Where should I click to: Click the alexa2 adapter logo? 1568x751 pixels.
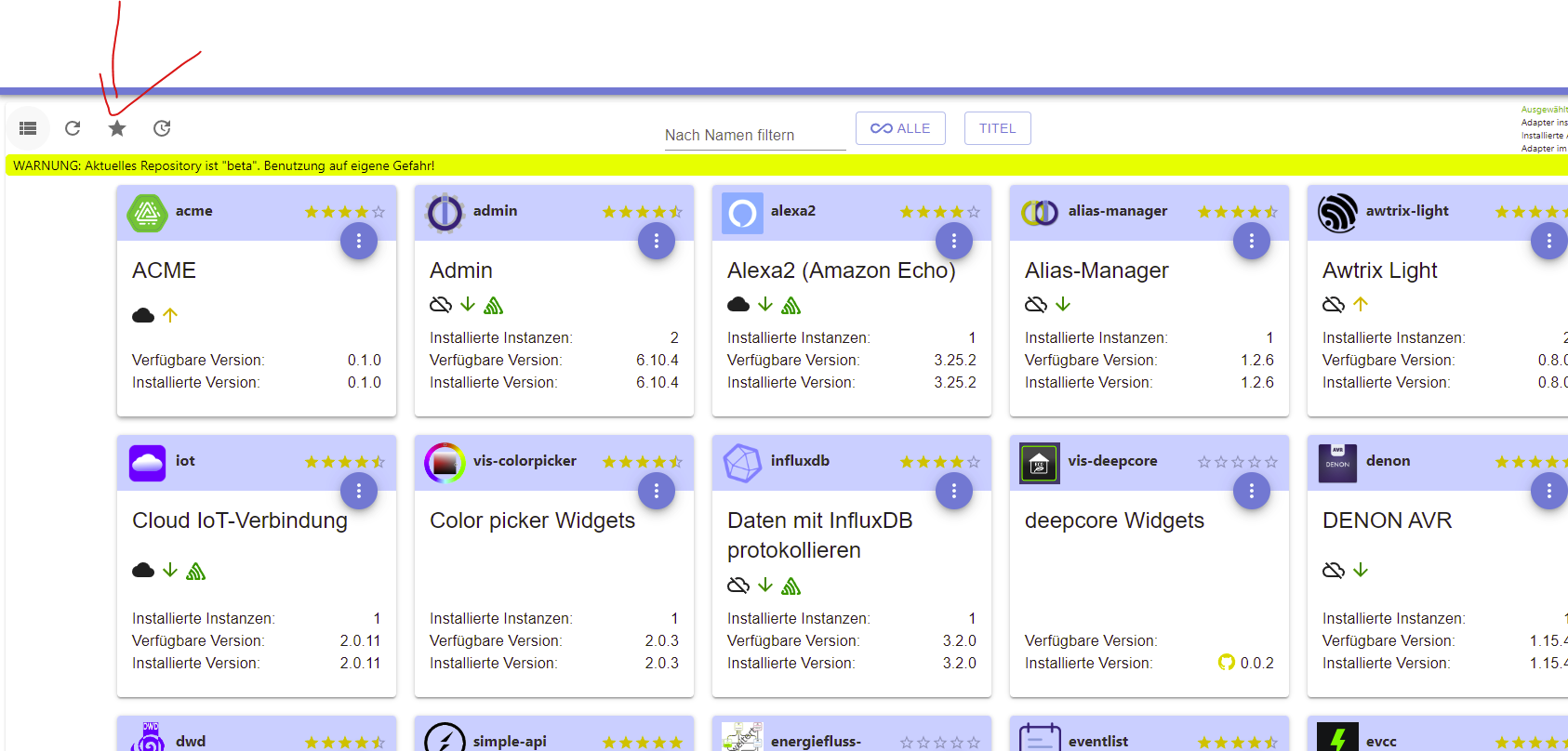coord(742,213)
